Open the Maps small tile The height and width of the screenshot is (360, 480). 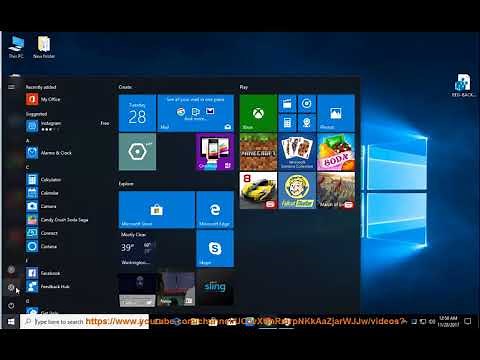[307, 123]
